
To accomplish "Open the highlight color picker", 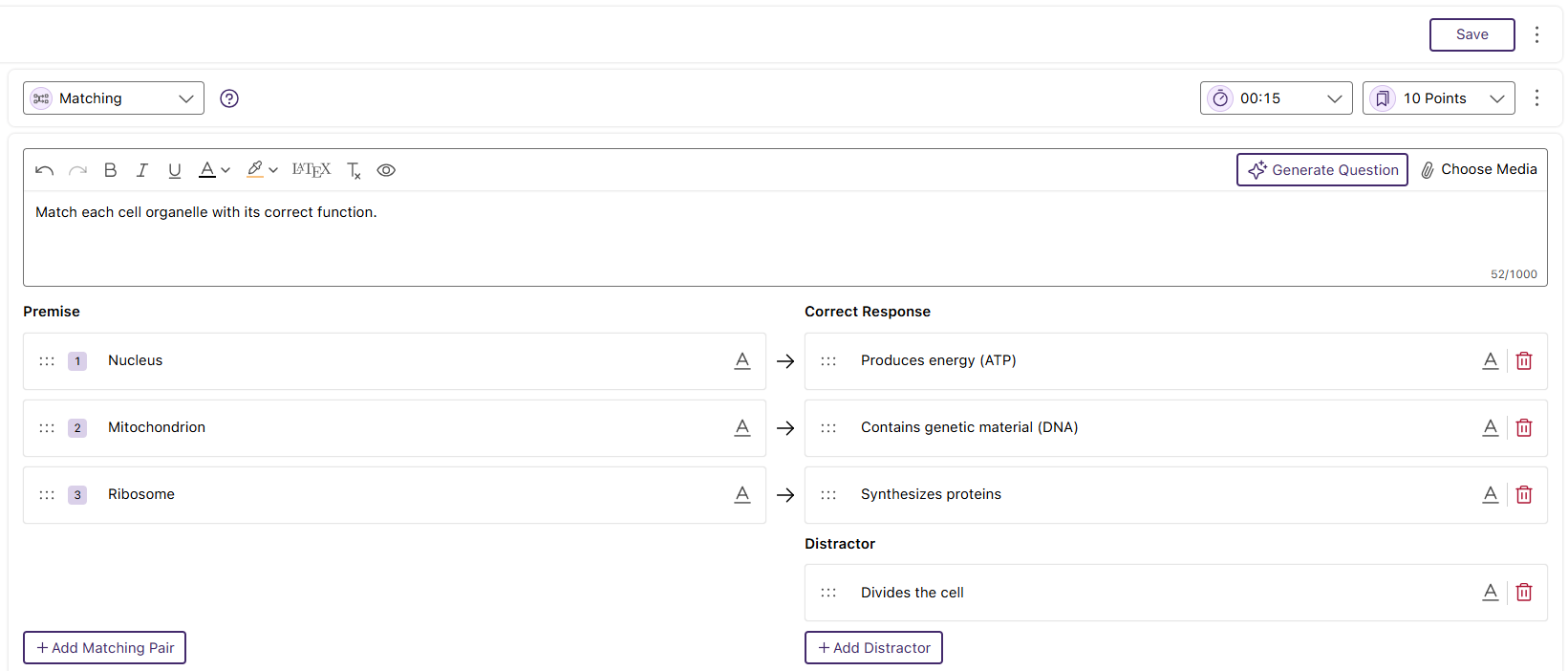I will click(254, 170).
